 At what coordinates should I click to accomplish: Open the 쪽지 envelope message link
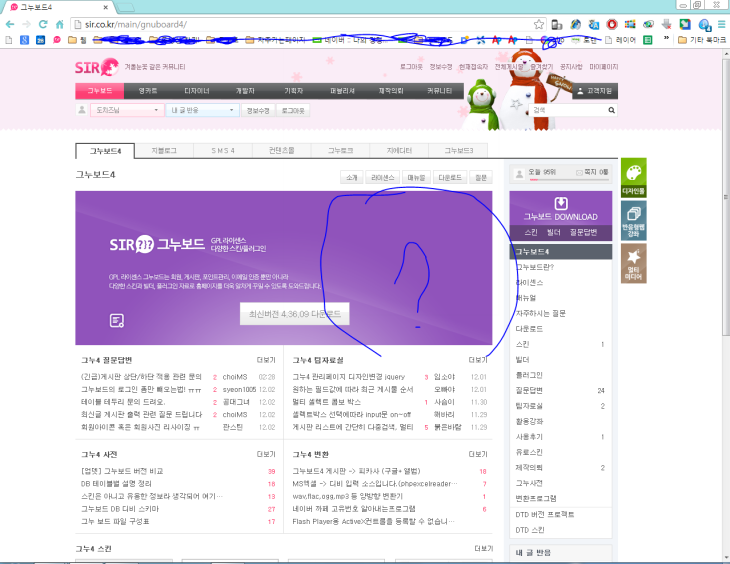(592, 172)
